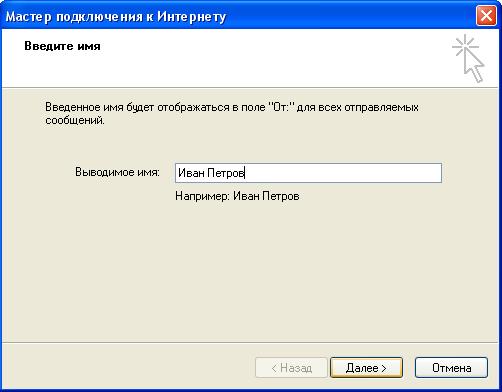
Task: Click the Введите имя heading
Action: coord(62,46)
